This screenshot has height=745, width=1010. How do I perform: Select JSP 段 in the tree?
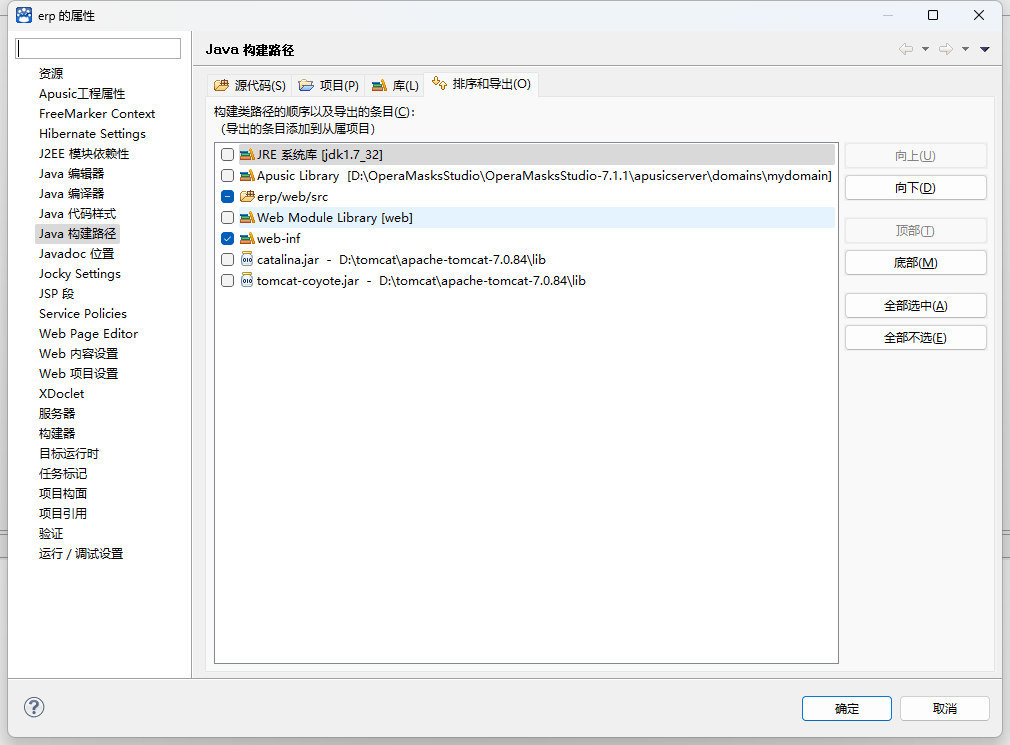coord(56,294)
